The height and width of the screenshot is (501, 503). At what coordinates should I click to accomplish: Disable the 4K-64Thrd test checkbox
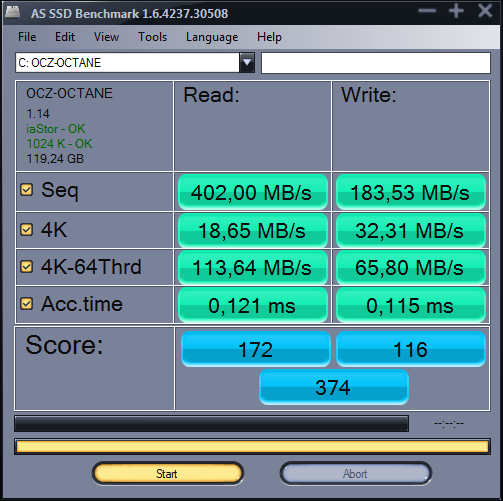click(27, 267)
